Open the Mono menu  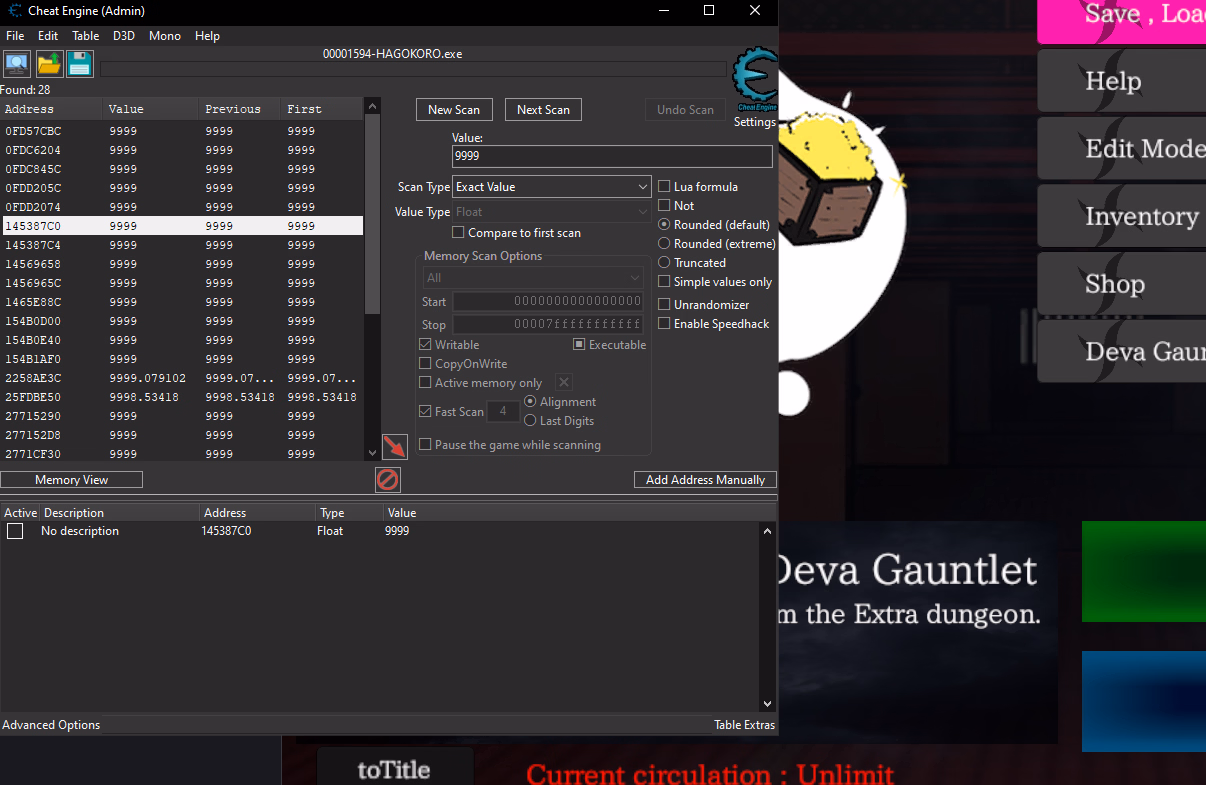[x=165, y=36]
